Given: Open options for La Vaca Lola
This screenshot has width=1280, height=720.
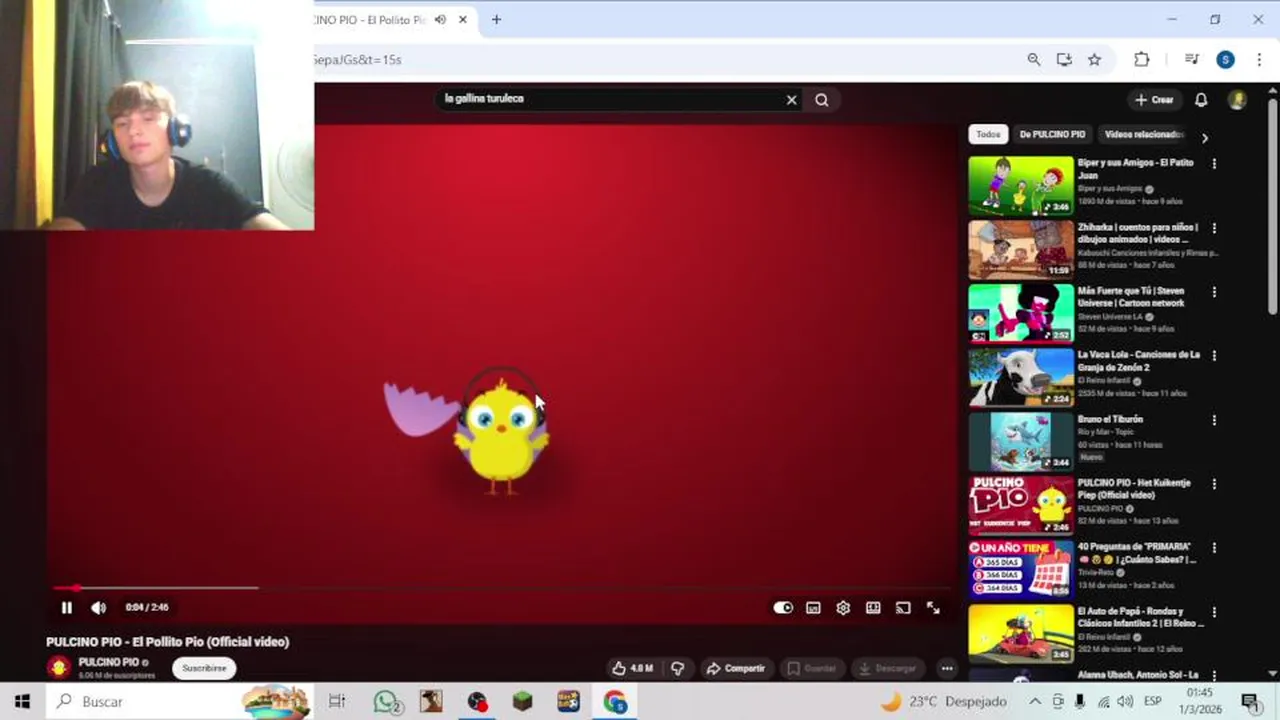Looking at the screenshot, I should point(1214,356).
